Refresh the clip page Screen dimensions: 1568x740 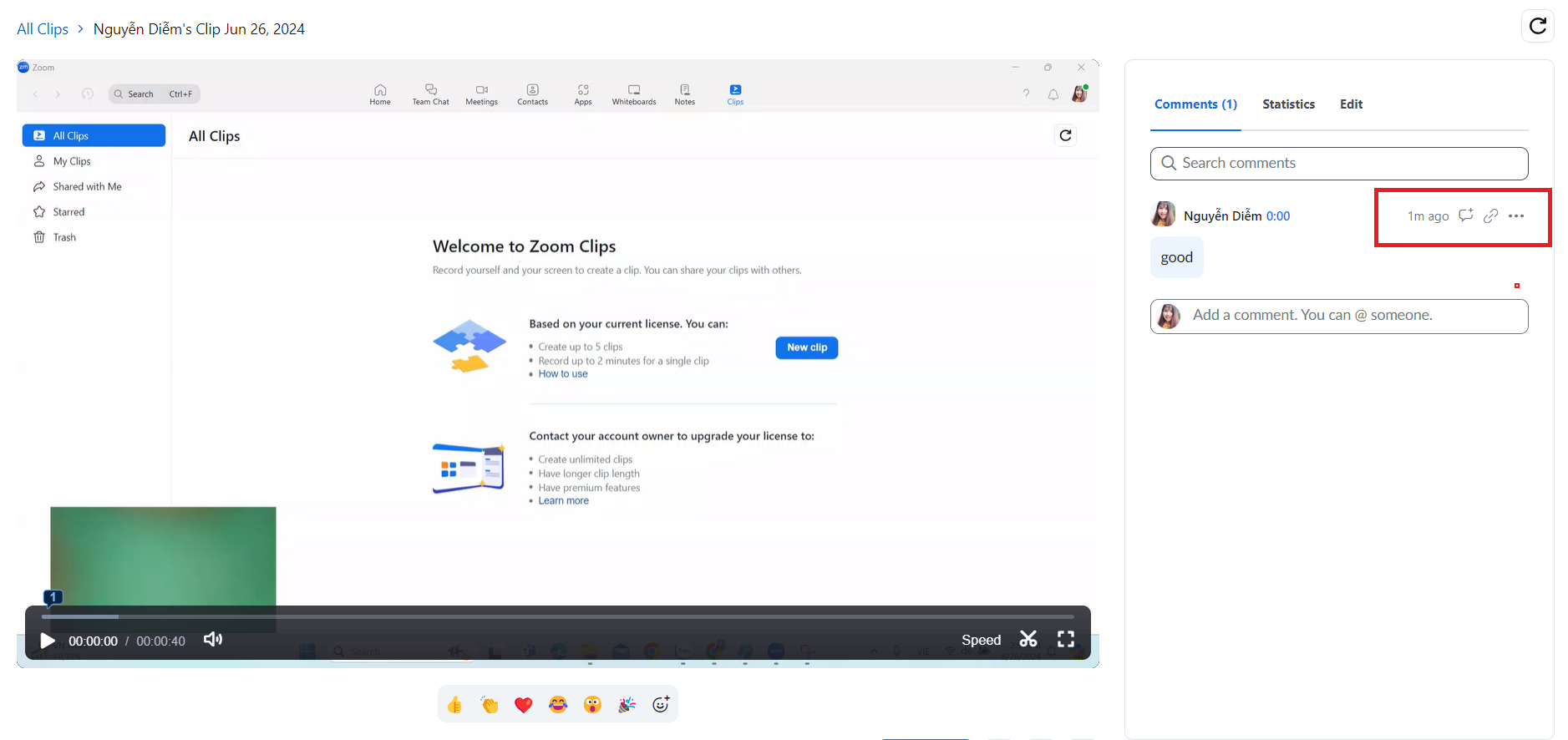tap(1537, 26)
